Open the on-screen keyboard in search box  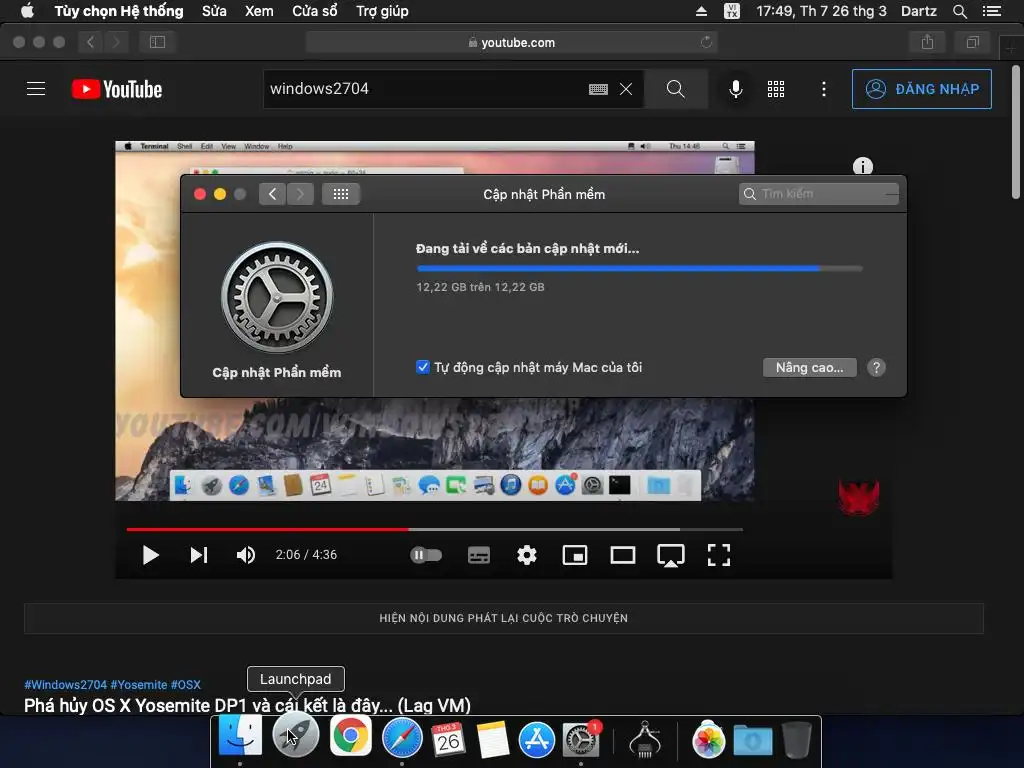598,89
